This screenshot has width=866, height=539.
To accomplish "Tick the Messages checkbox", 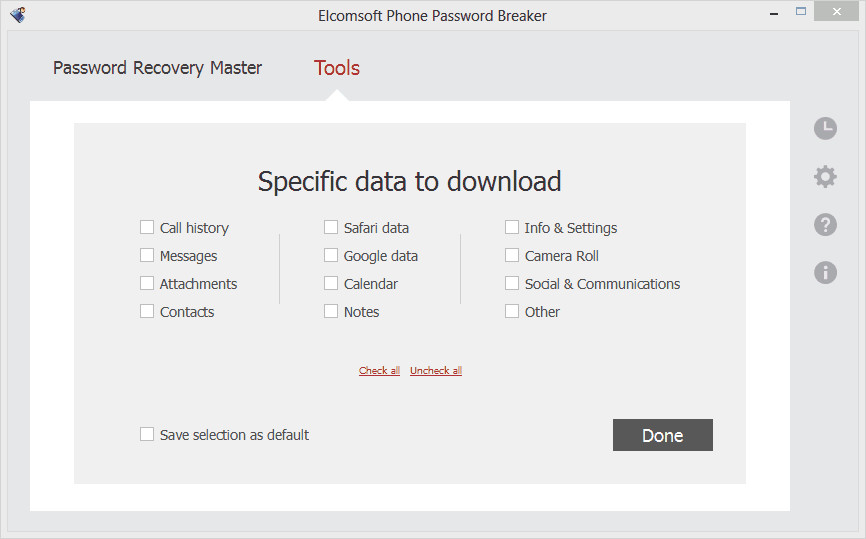I will pyautogui.click(x=147, y=256).
